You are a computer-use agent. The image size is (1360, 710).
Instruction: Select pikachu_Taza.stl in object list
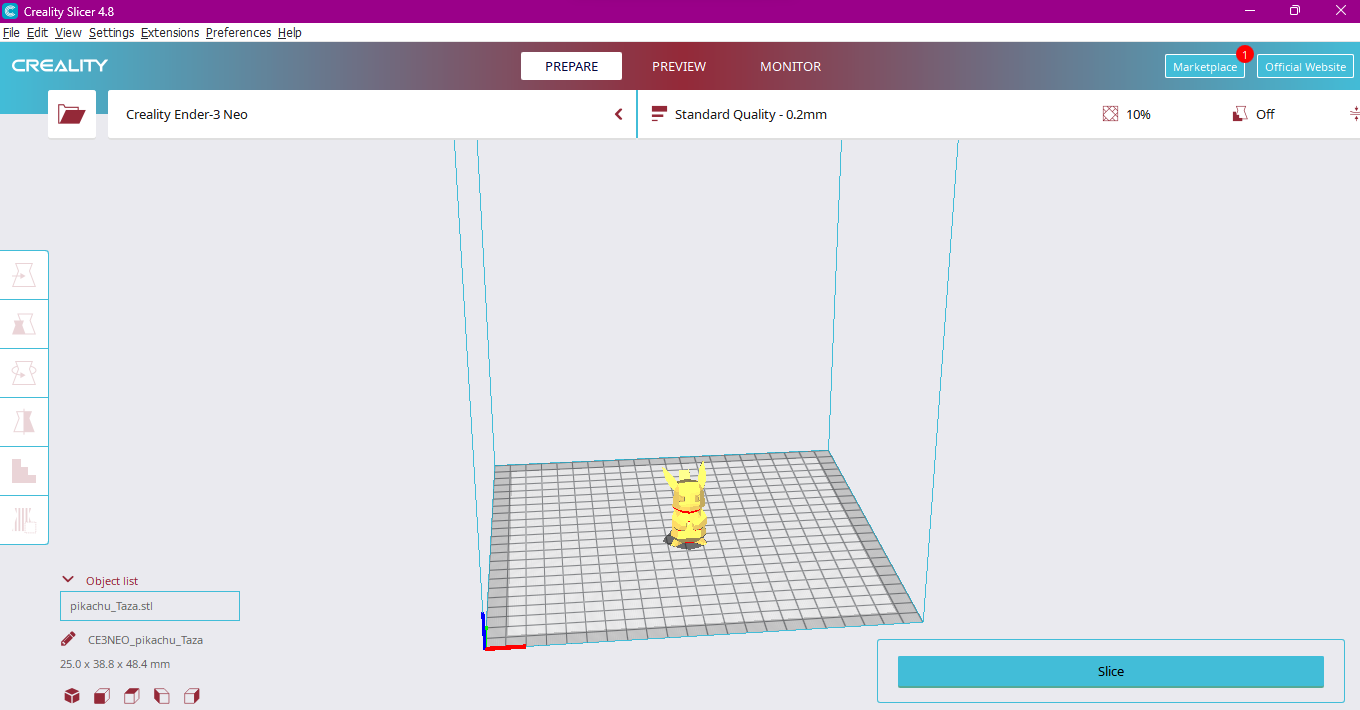pyautogui.click(x=150, y=606)
